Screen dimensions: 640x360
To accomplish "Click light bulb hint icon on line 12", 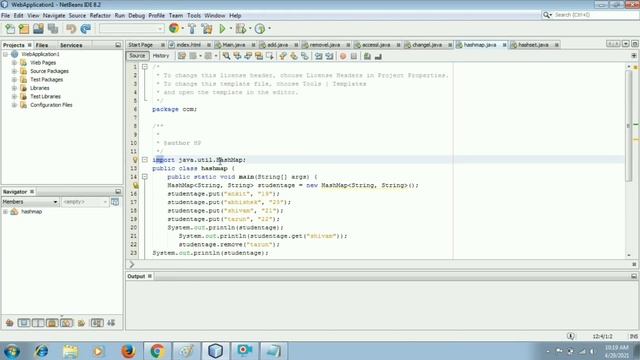I will [135, 160].
